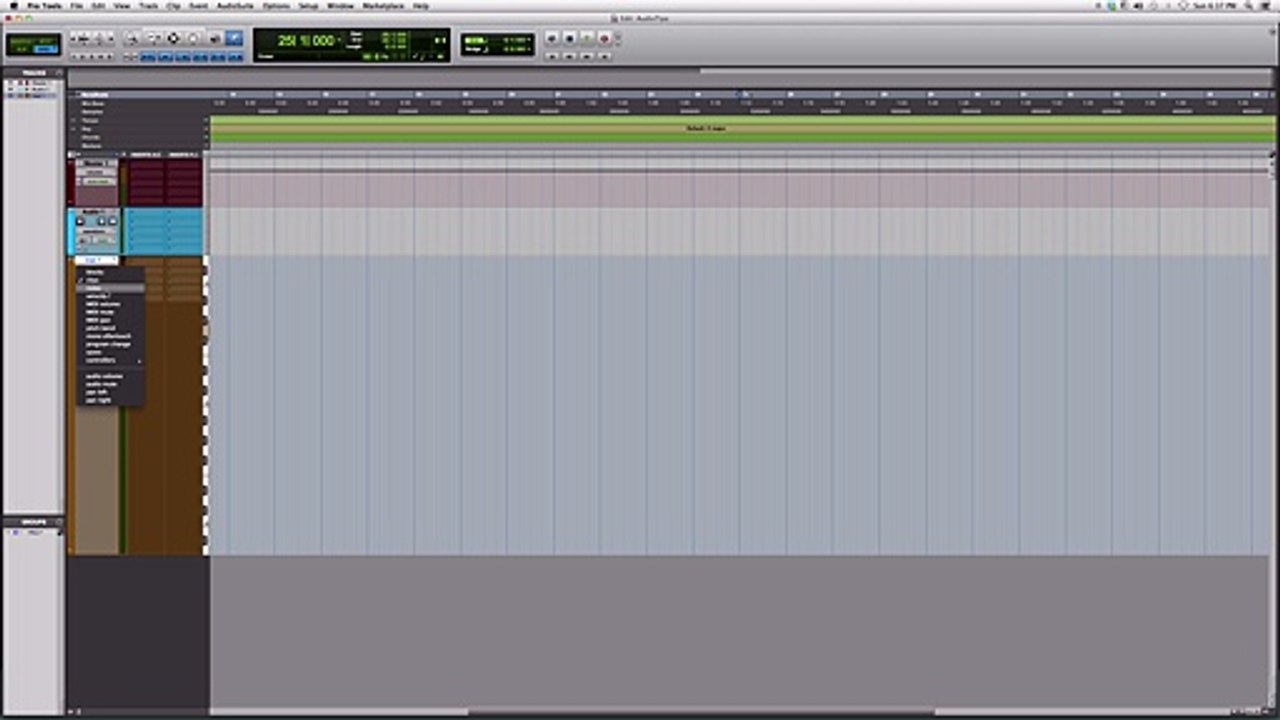The width and height of the screenshot is (1280, 720).
Task: Open the Marketplace menu
Action: click(384, 5)
